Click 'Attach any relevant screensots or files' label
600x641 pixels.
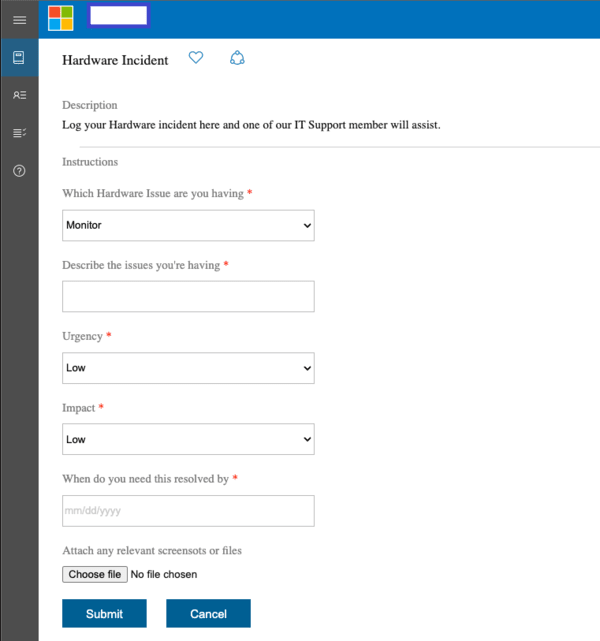(x=152, y=551)
